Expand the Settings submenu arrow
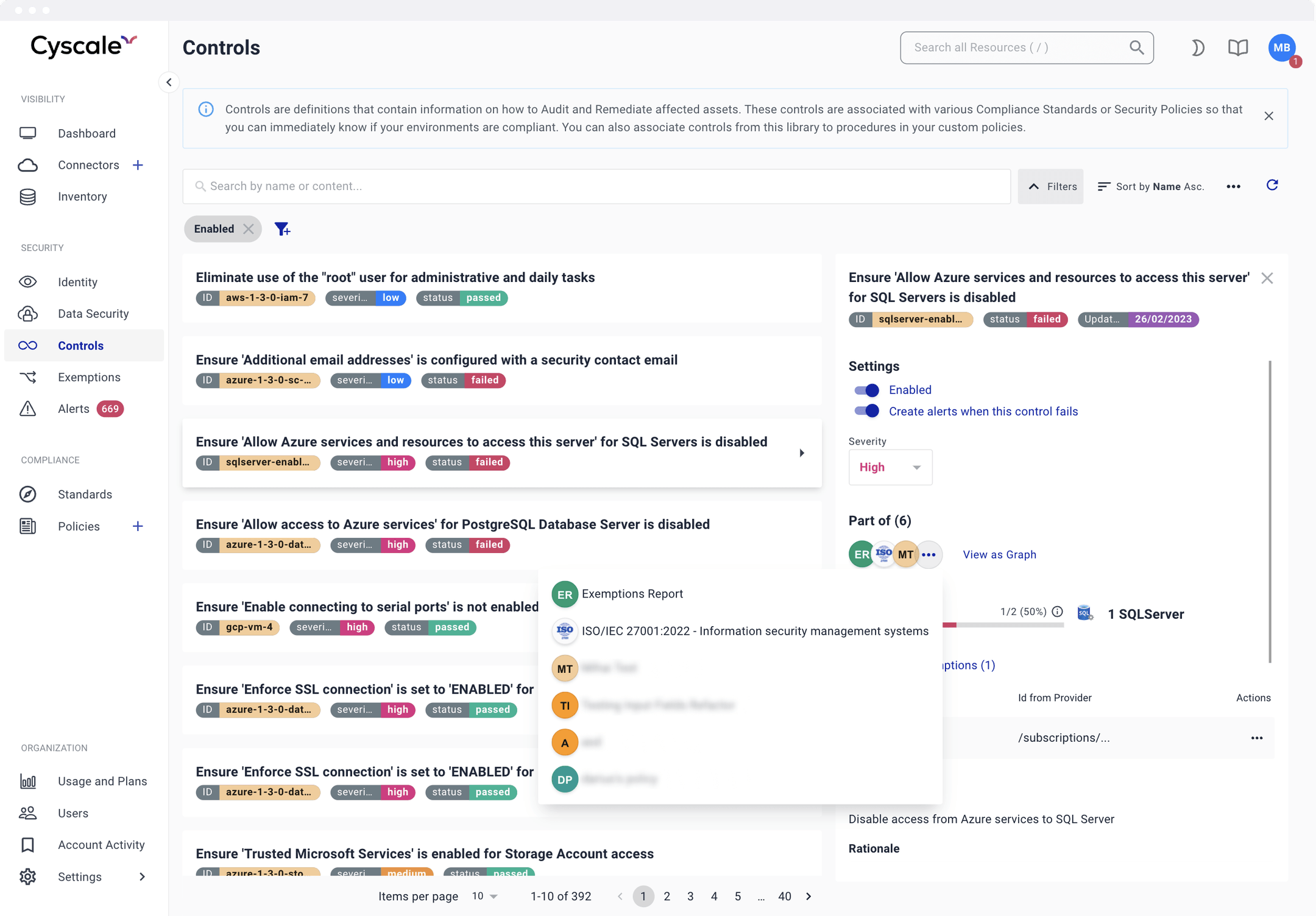 pyautogui.click(x=141, y=876)
